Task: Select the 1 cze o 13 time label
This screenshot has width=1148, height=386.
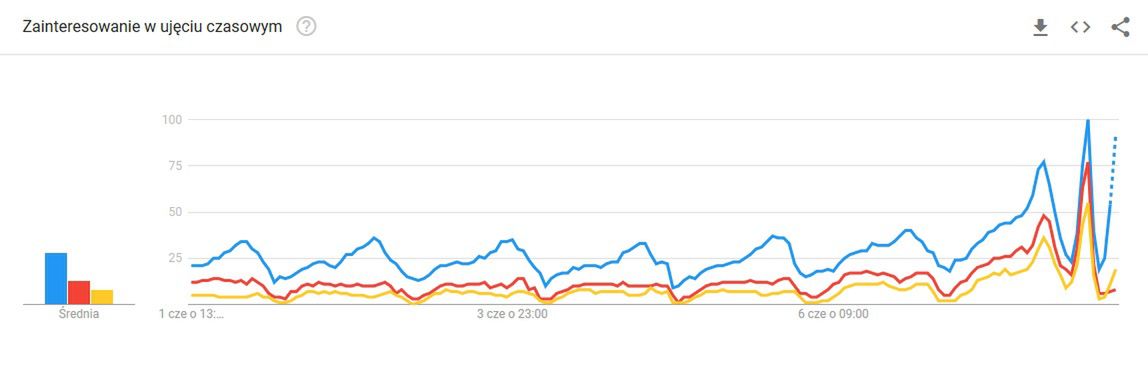Action: pyautogui.click(x=192, y=315)
